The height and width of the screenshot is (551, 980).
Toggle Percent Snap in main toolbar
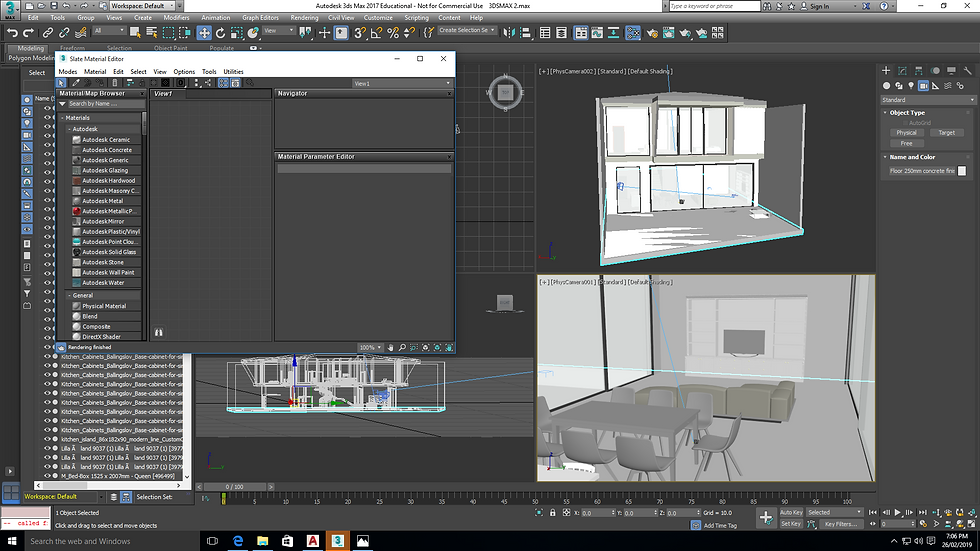pyautogui.click(x=393, y=32)
